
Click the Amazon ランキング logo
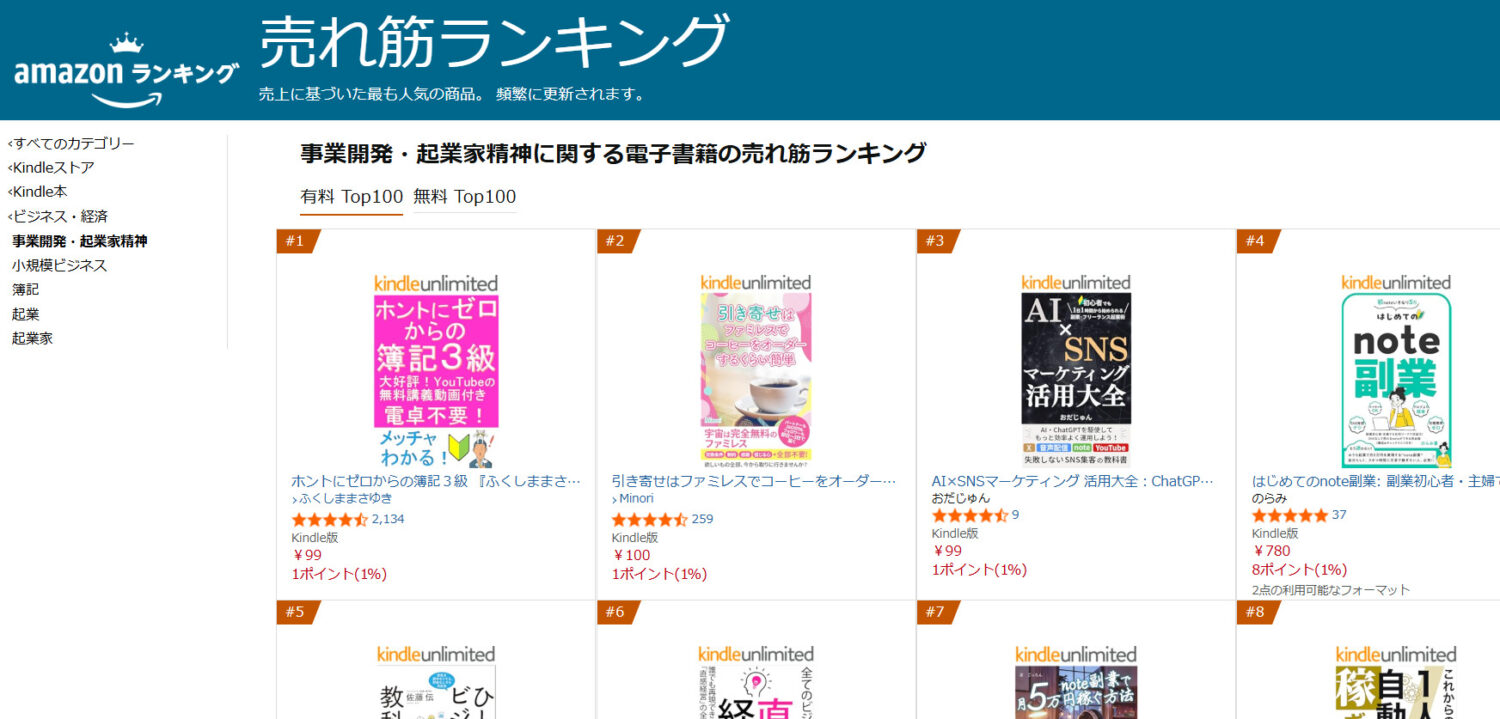point(126,72)
